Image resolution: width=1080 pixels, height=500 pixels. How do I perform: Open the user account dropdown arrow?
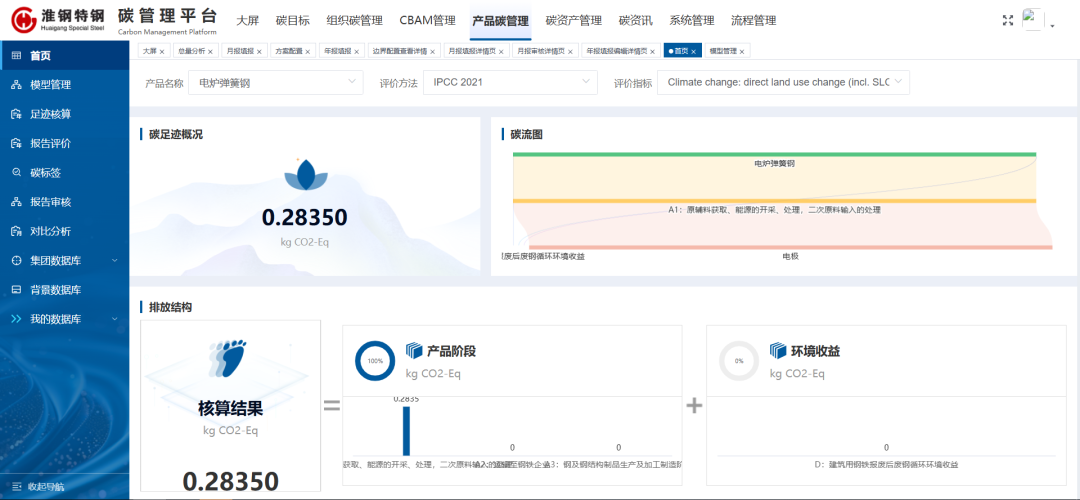1052,25
